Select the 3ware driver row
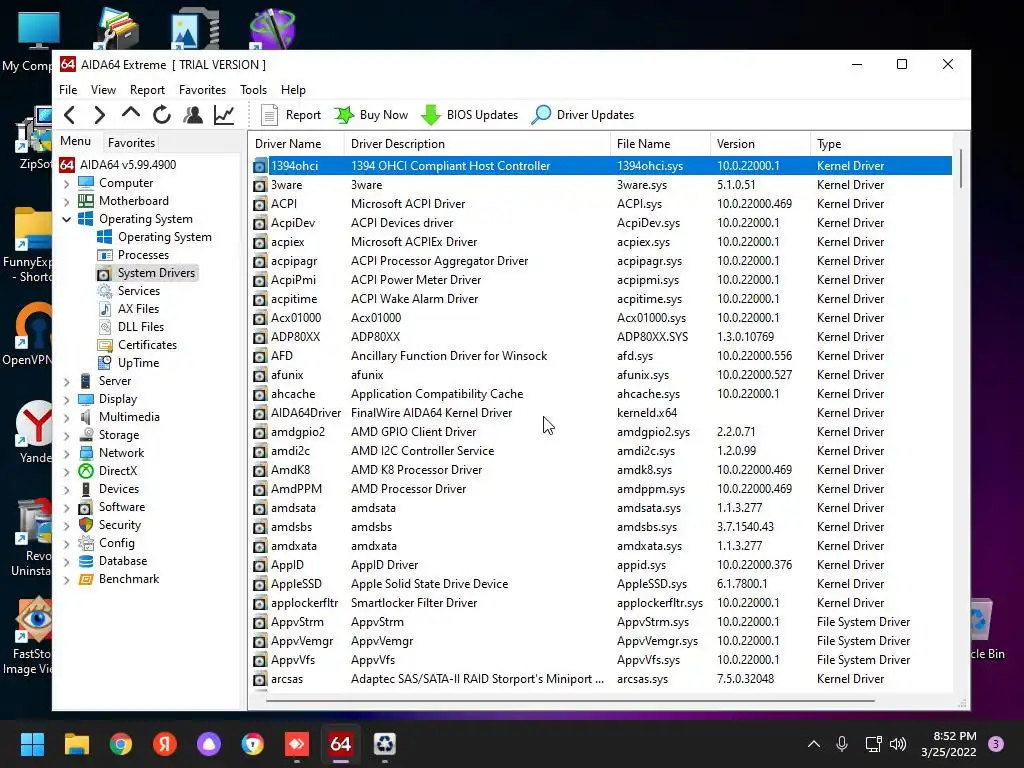The width and height of the screenshot is (1024, 768). 601,185
